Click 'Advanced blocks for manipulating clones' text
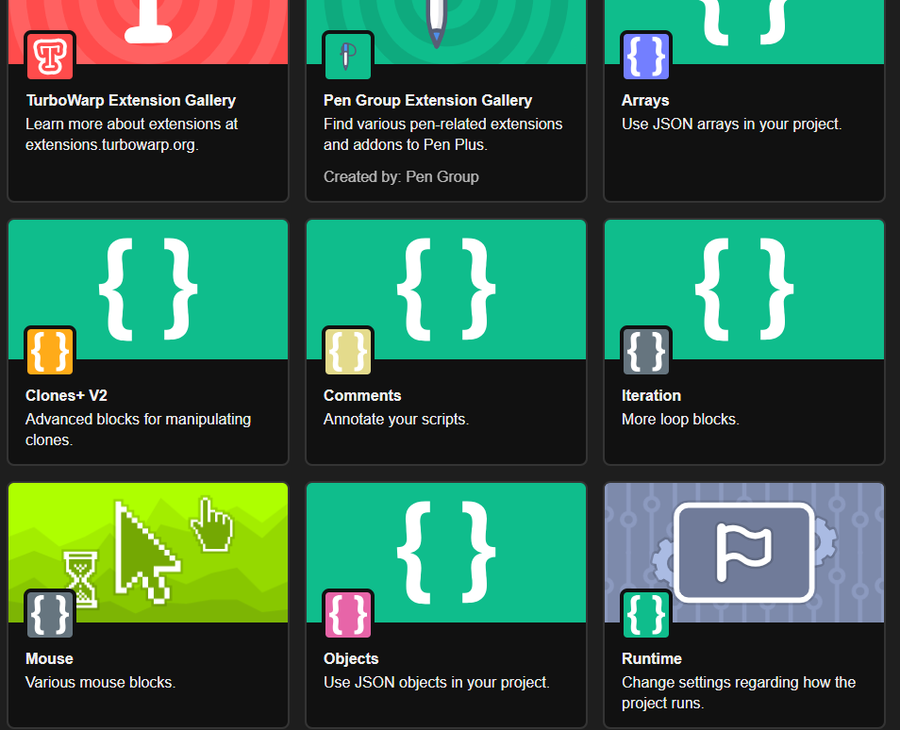 [x=138, y=429]
